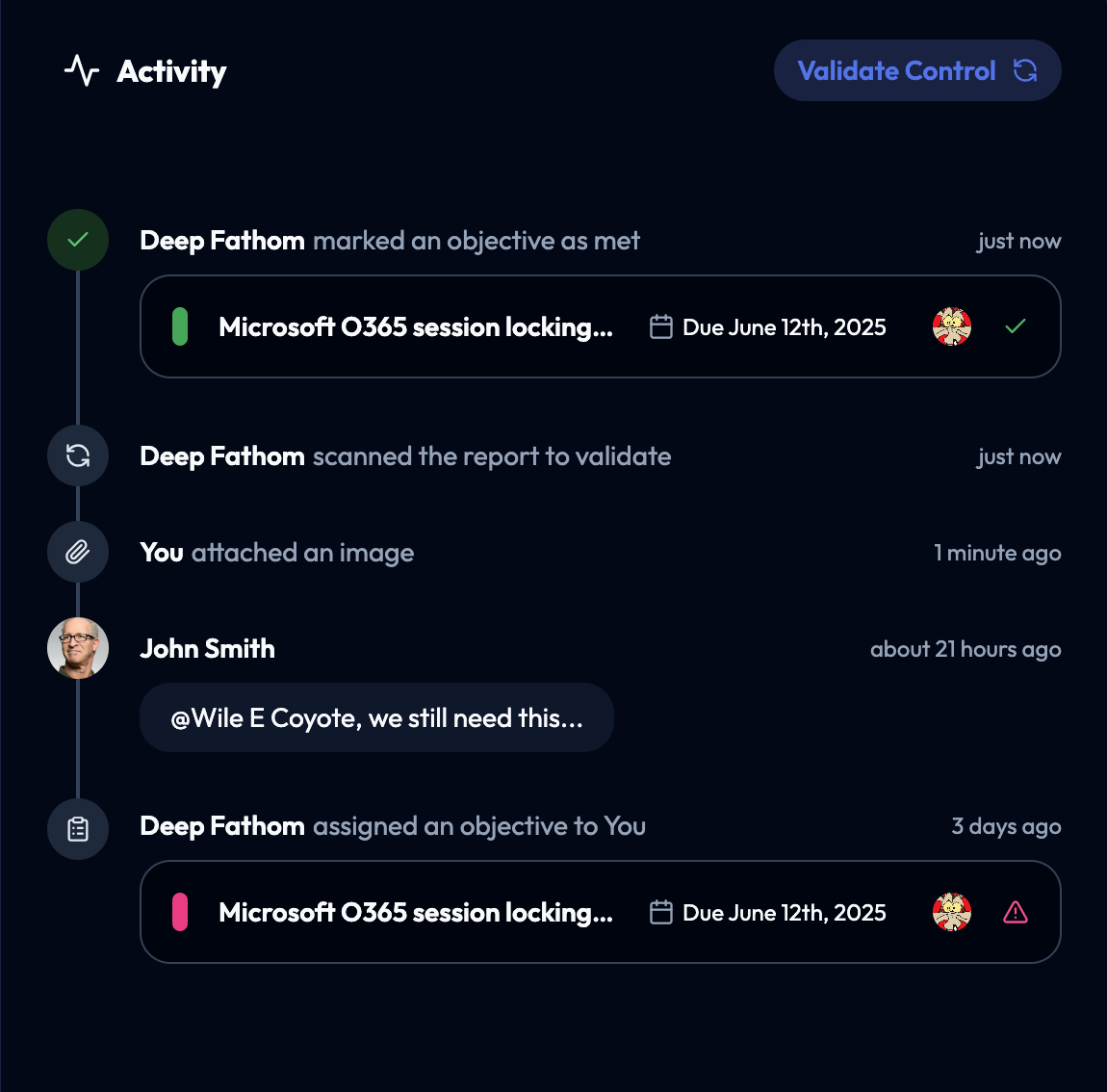
Task: Click the scan refresh timeline icon
Action: tap(78, 455)
